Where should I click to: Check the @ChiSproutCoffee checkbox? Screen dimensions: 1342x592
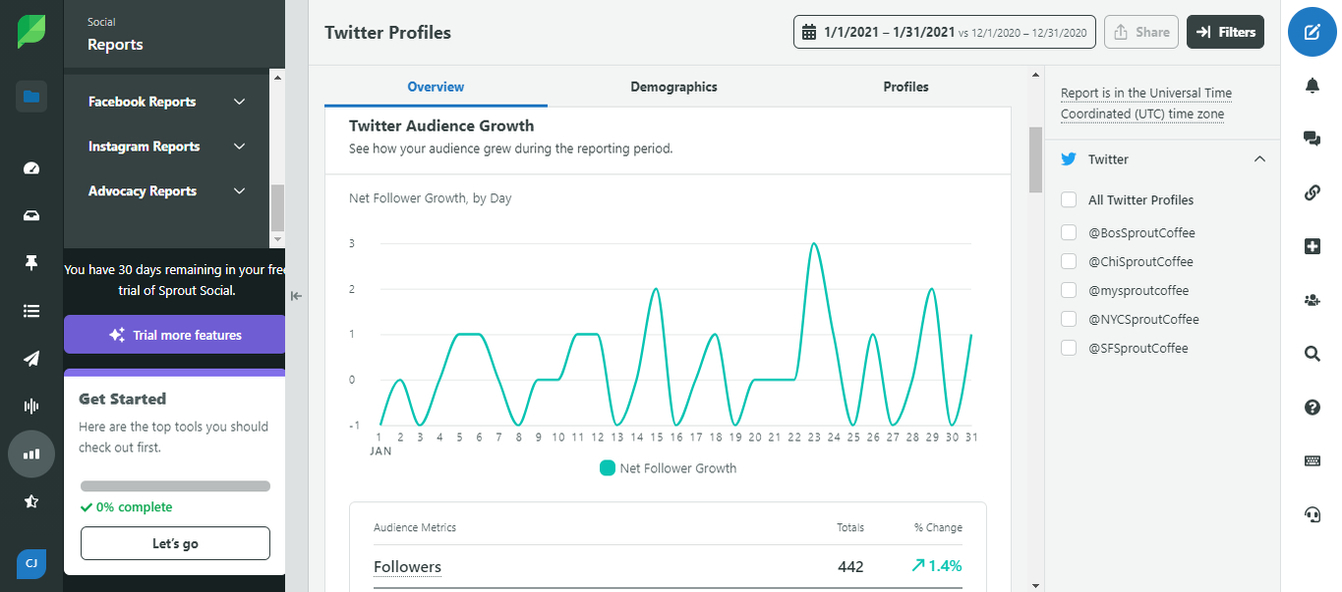[1069, 262]
